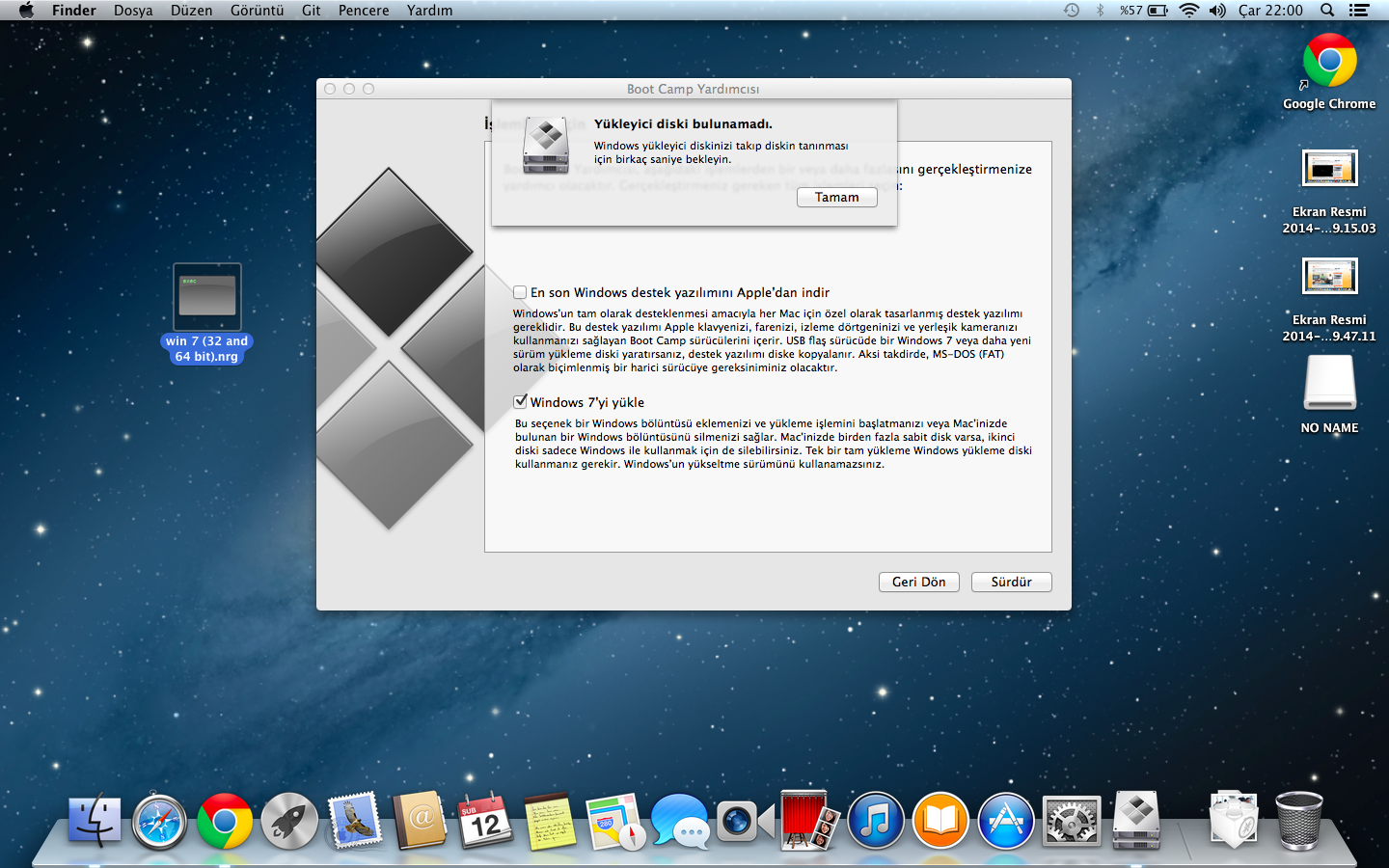Click Yükleyici diski bulunamadı alert heading
Screen dimensions: 1389x868
pyautogui.click(x=683, y=123)
